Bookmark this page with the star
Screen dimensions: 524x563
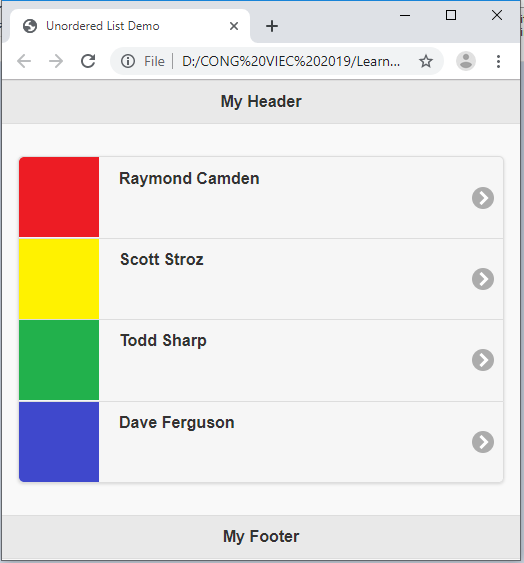pos(426,61)
